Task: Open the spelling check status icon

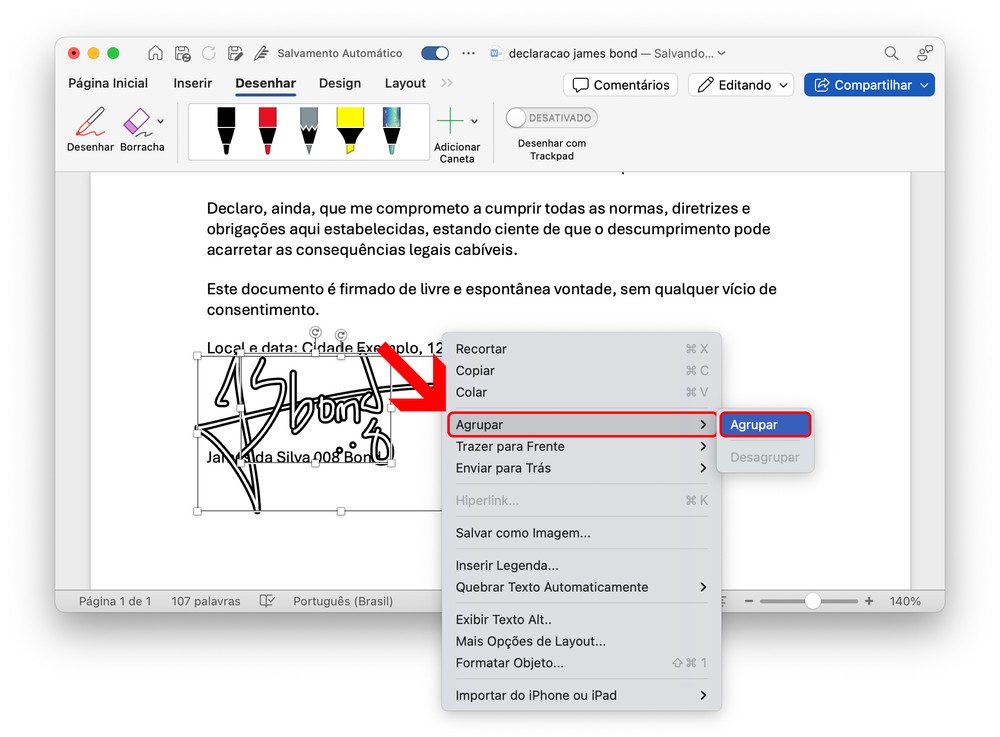Action: point(267,601)
